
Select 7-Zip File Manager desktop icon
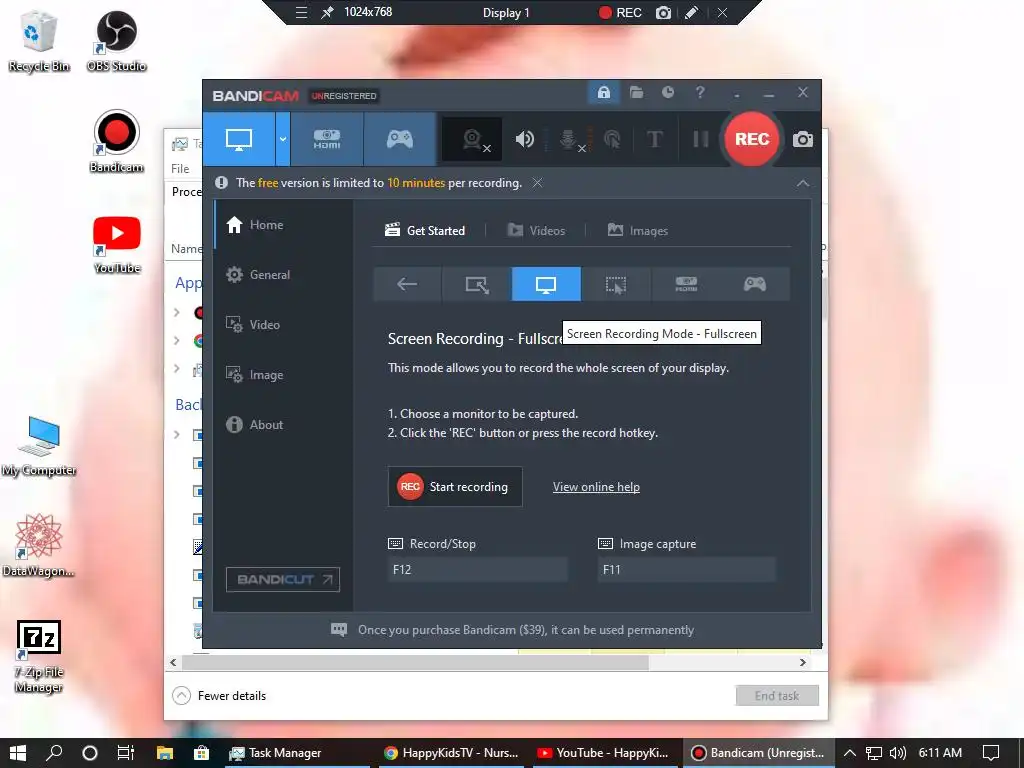pyautogui.click(x=39, y=656)
